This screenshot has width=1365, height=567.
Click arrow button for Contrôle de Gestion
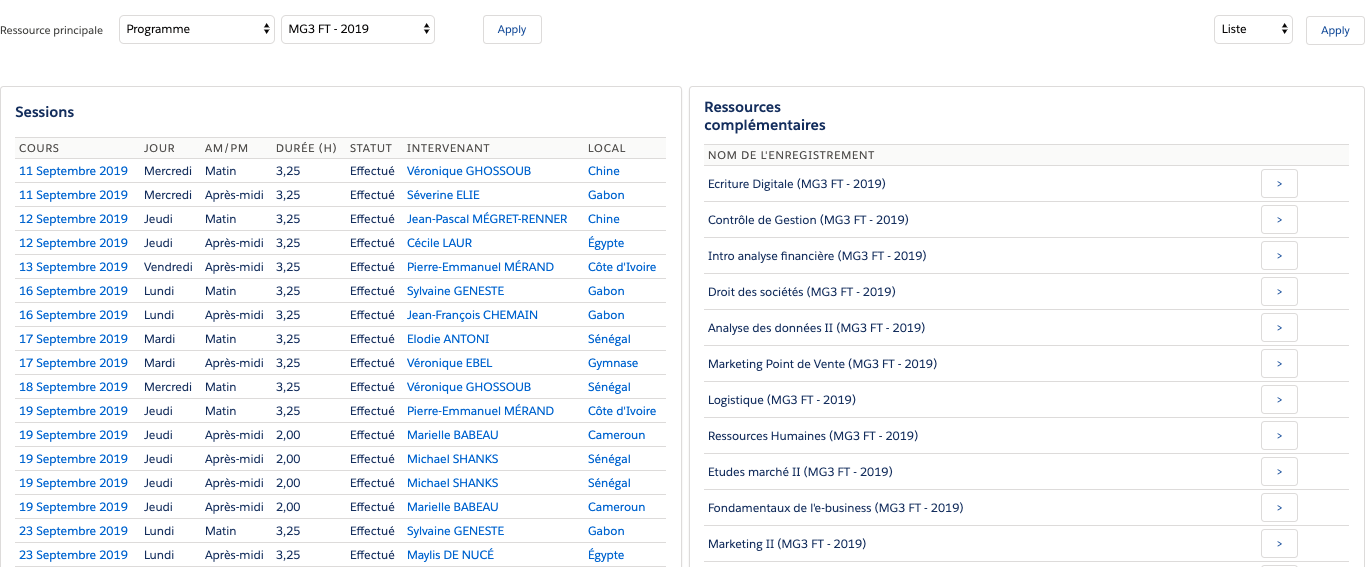[x=1279, y=220]
